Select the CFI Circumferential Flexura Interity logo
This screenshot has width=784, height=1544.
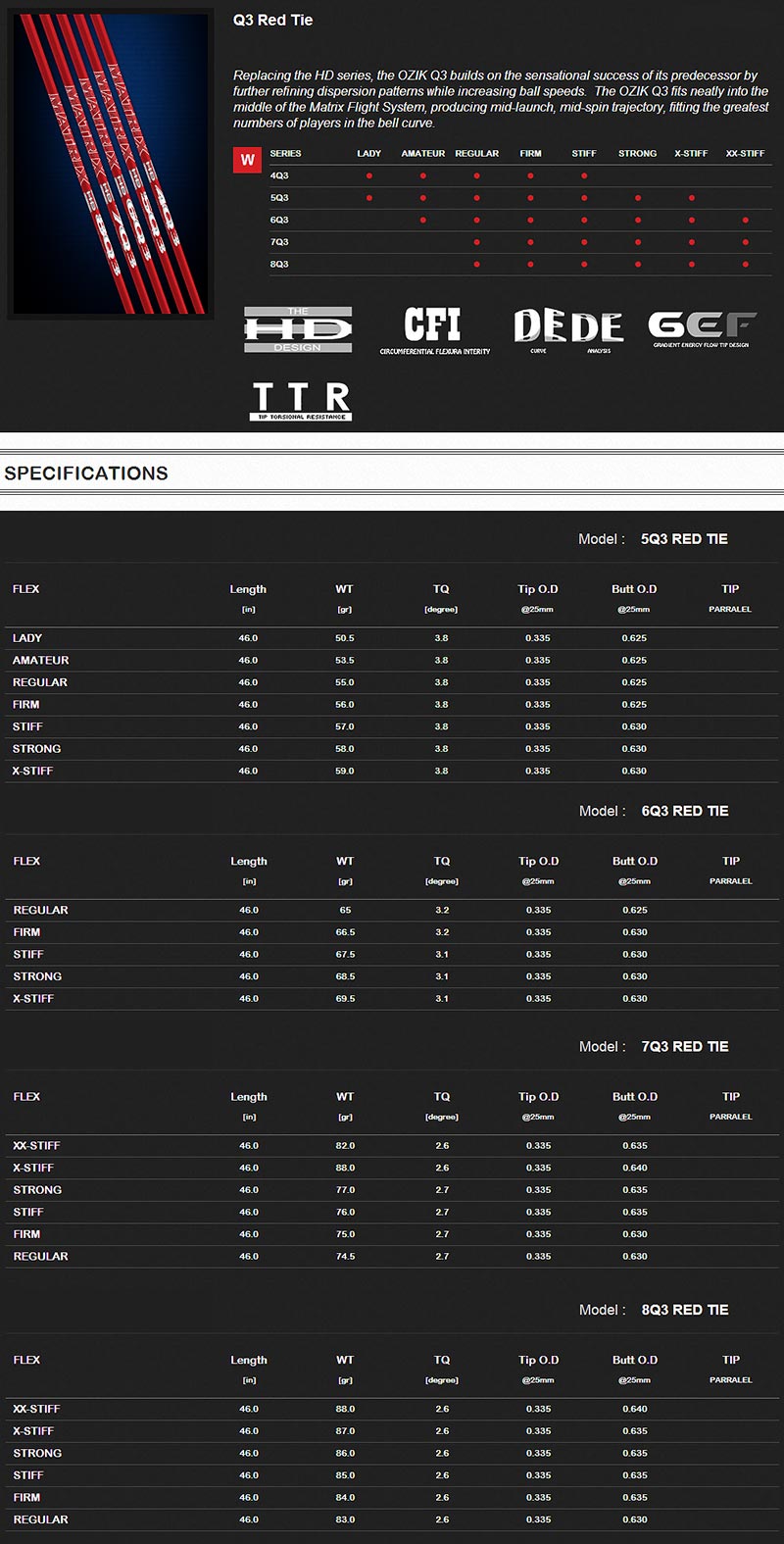coord(434,330)
